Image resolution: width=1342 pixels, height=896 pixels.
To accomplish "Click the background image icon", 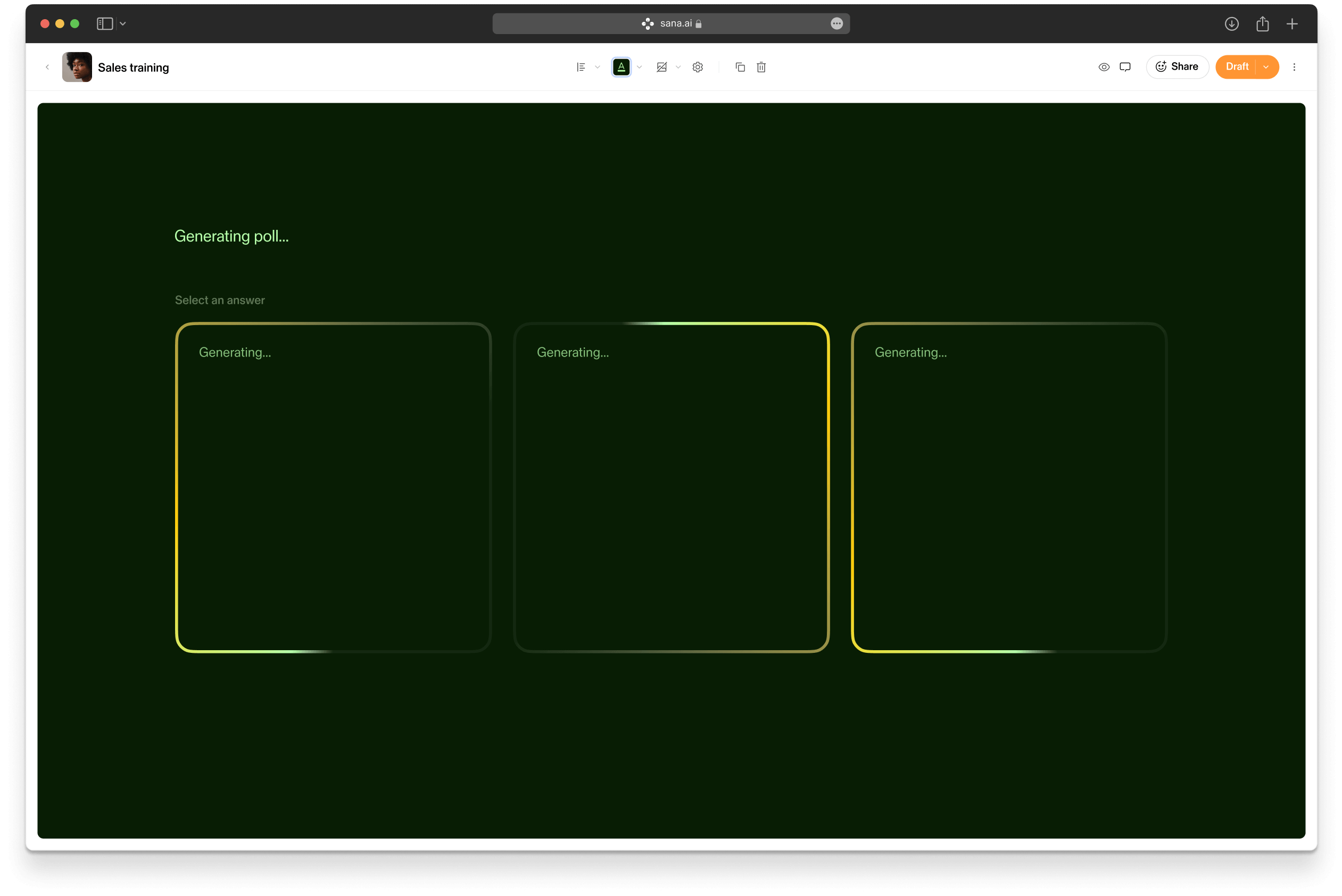I will 661,67.
